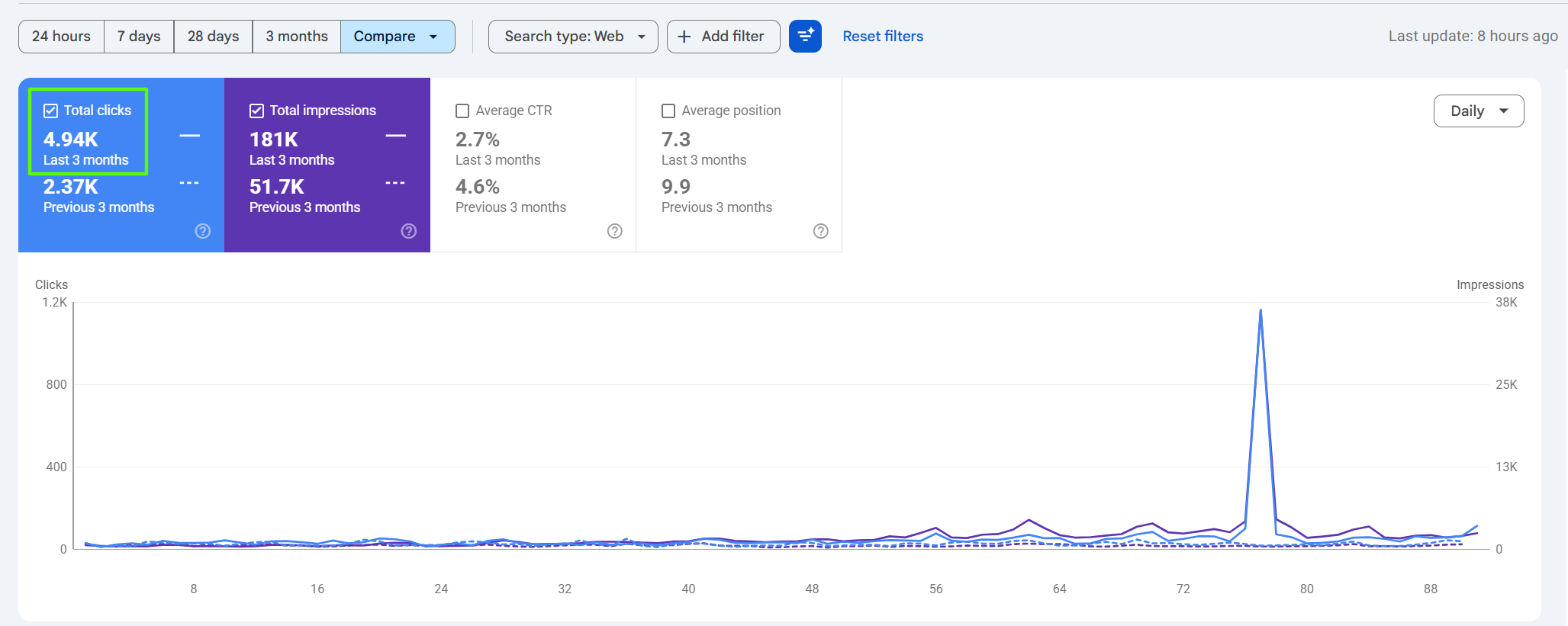
Task: Click day 8 on the x-axis
Action: coord(194,589)
